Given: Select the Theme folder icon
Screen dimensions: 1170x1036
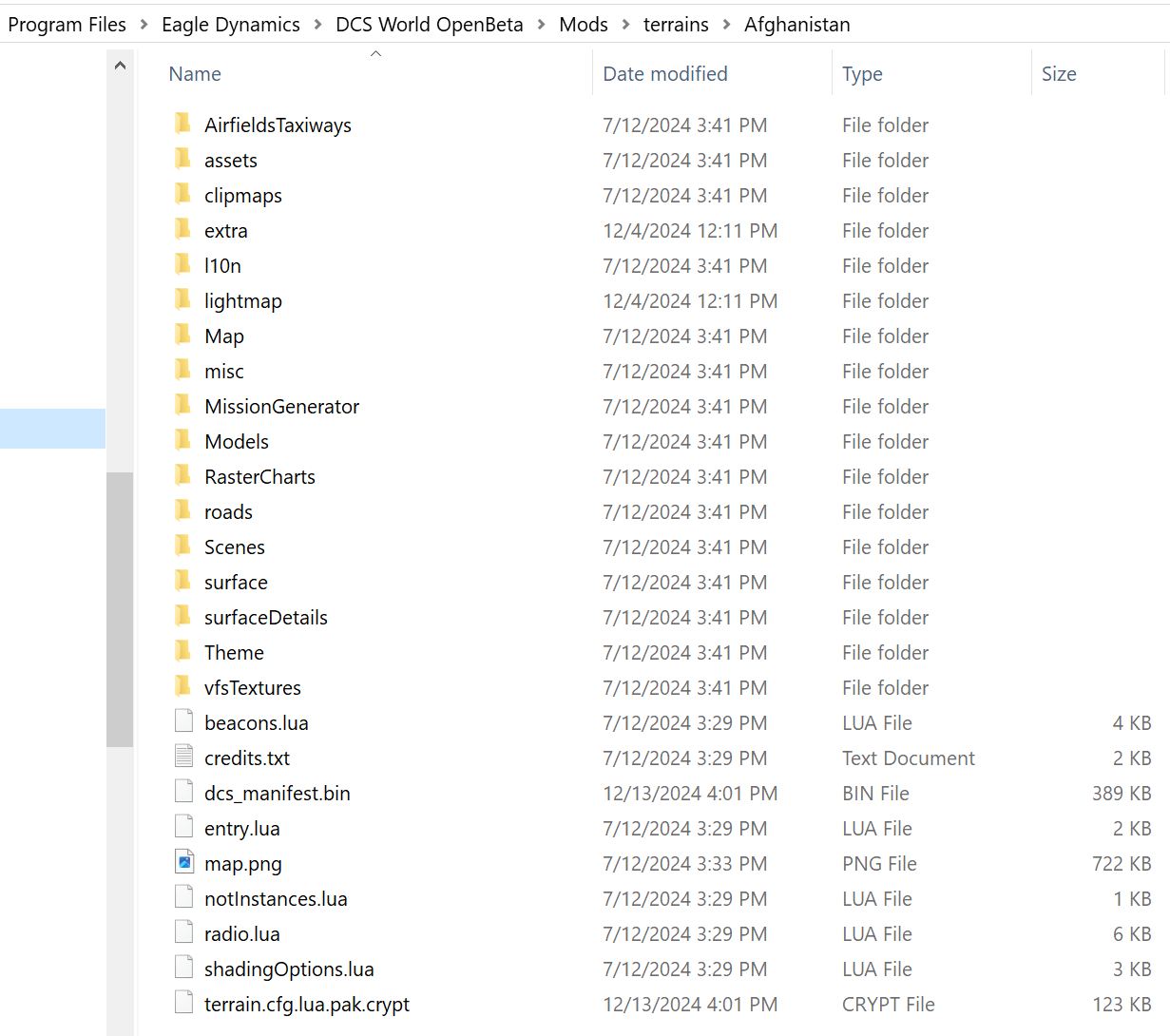Looking at the screenshot, I should [x=183, y=651].
